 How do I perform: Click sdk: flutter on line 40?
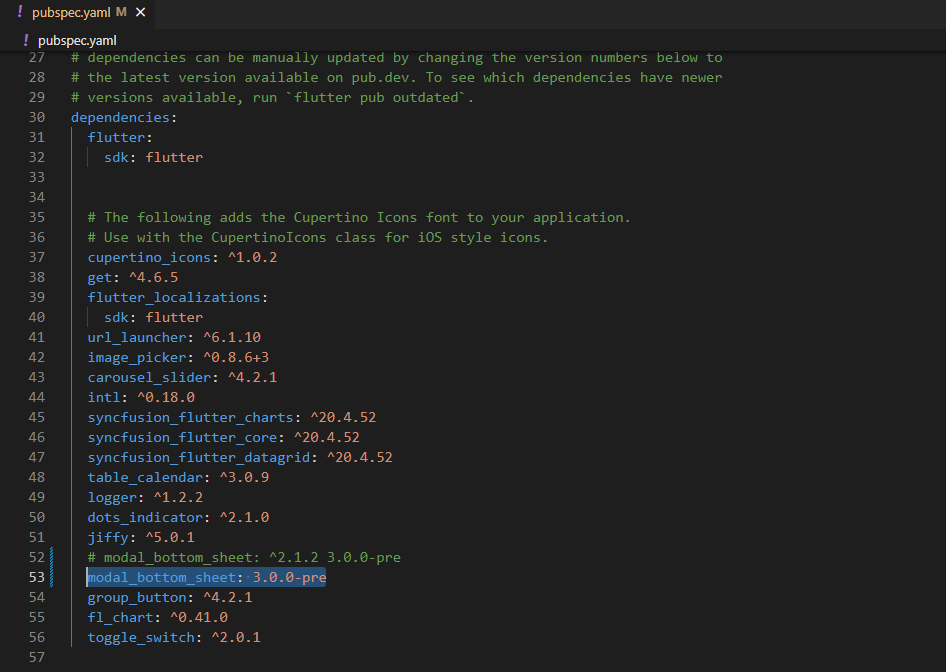[153, 317]
